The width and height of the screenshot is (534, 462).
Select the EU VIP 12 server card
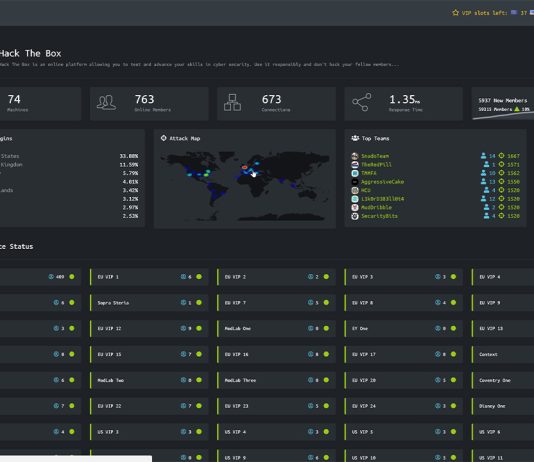[149, 329]
